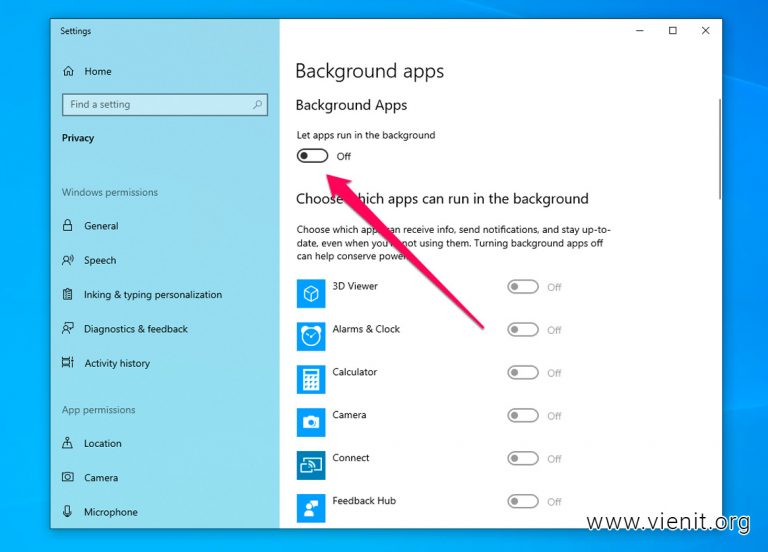The image size is (768, 552).
Task: Click the search magnifier icon
Action: [258, 104]
